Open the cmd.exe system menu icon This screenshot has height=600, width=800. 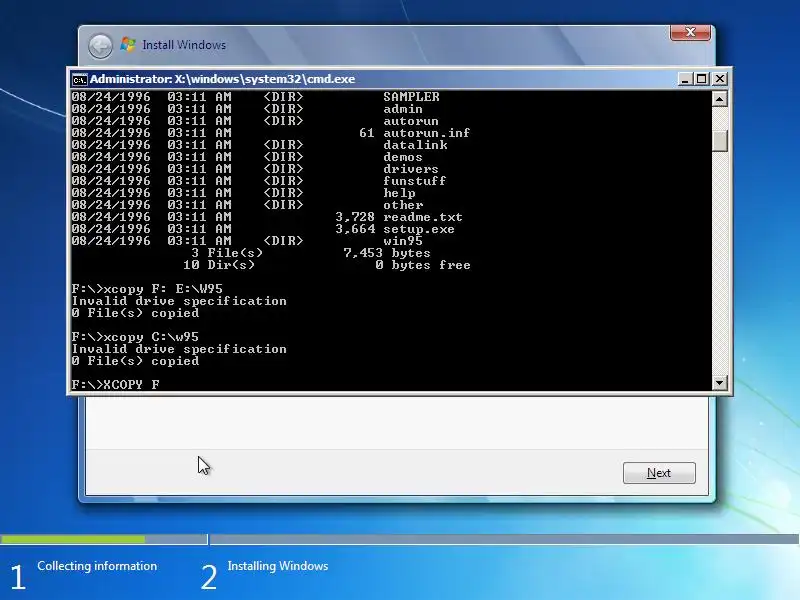click(x=79, y=80)
